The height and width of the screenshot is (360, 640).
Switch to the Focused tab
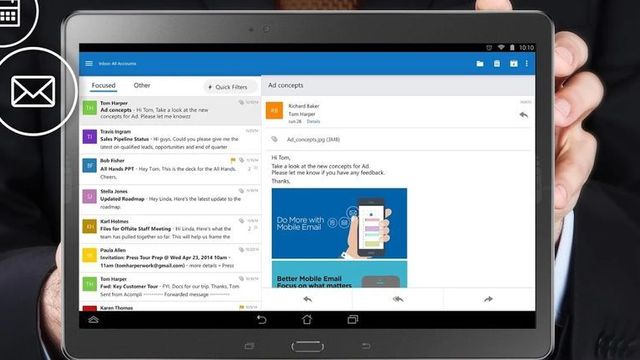(103, 85)
